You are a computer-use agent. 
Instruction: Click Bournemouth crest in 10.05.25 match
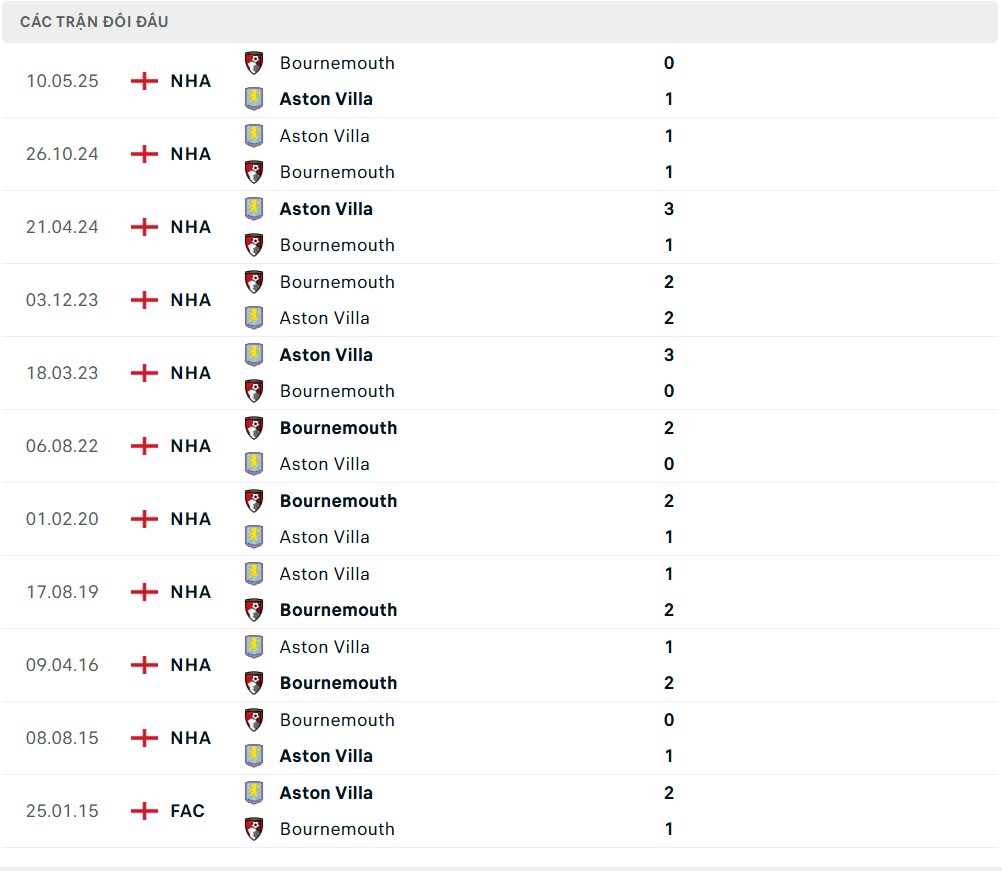[x=254, y=63]
